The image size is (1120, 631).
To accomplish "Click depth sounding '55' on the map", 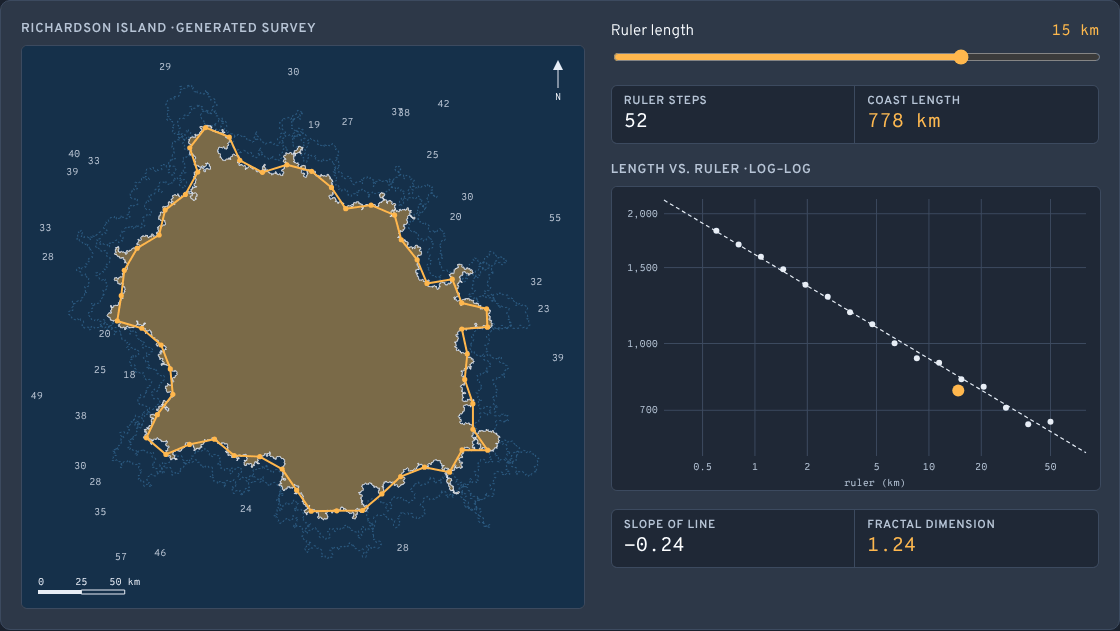I will click(x=555, y=218).
